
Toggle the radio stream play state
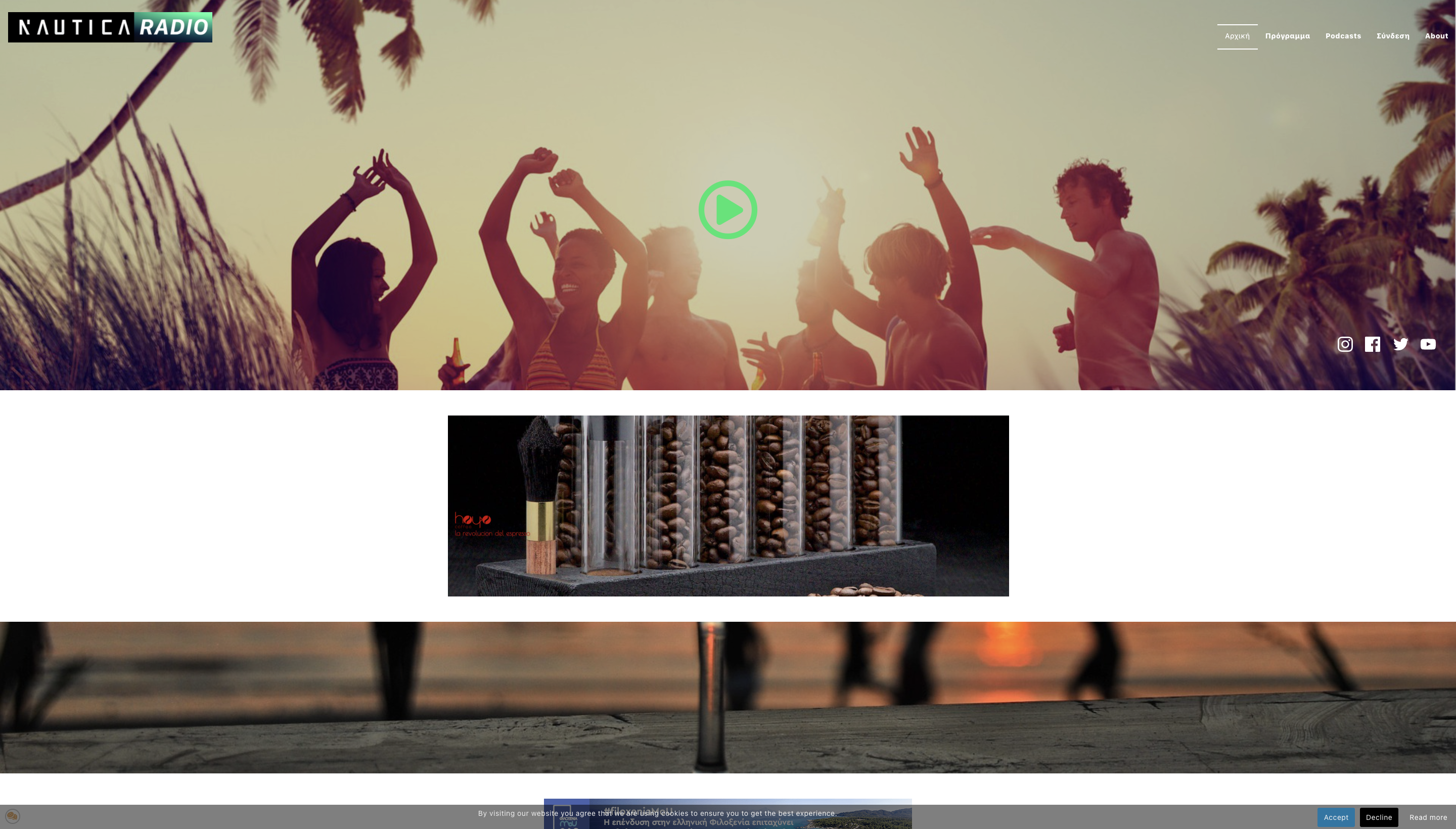[728, 210]
